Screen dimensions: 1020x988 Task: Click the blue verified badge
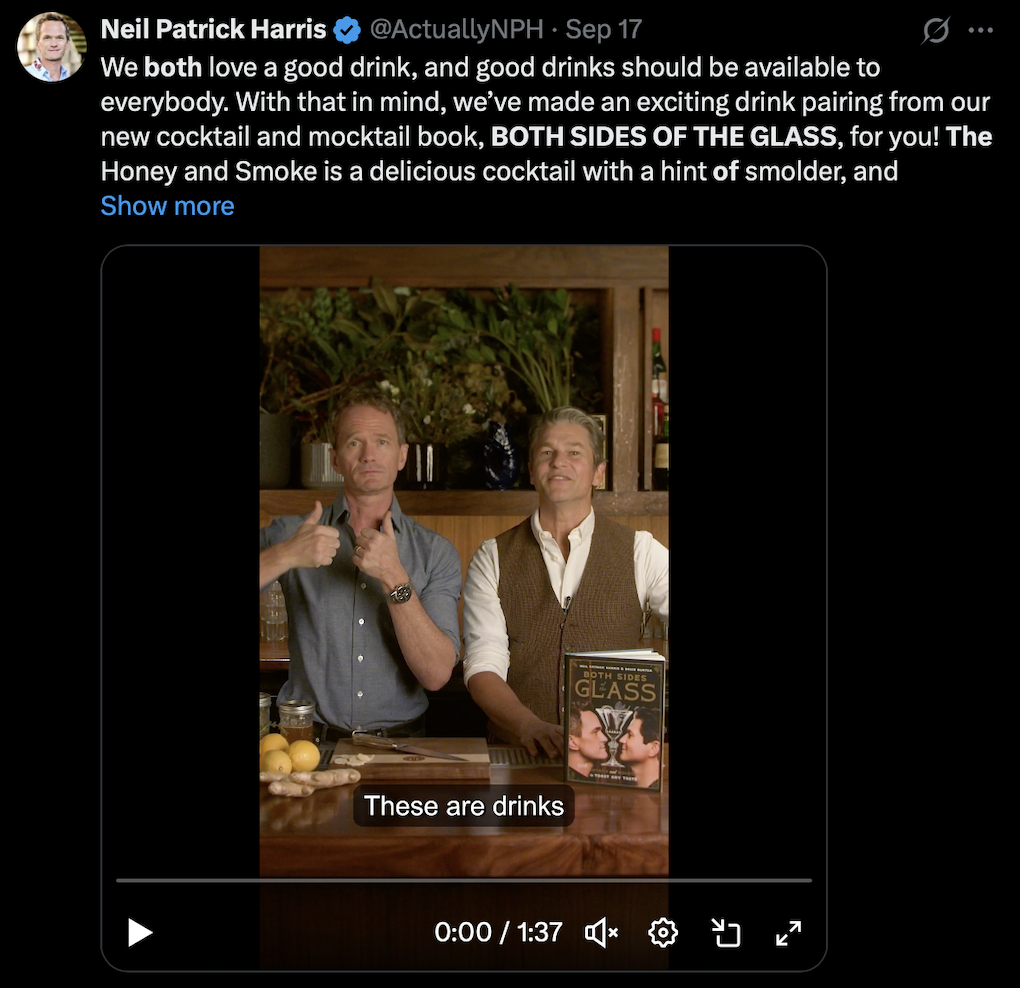click(347, 30)
